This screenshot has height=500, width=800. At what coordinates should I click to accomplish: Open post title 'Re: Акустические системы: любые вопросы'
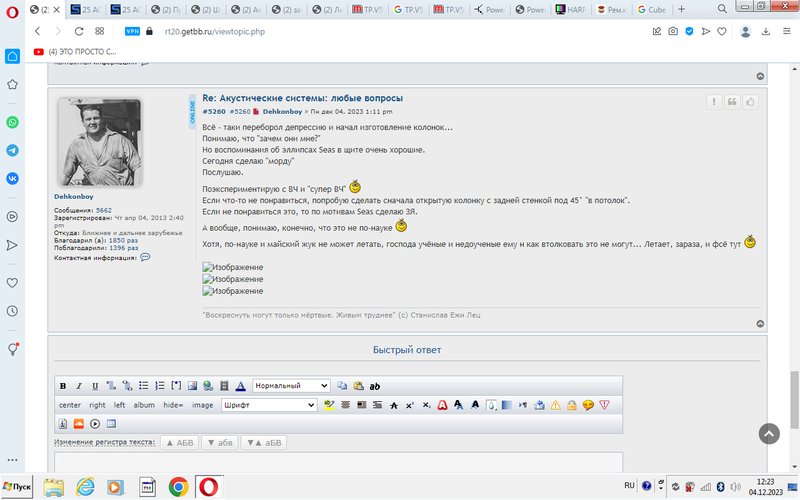[303, 98]
